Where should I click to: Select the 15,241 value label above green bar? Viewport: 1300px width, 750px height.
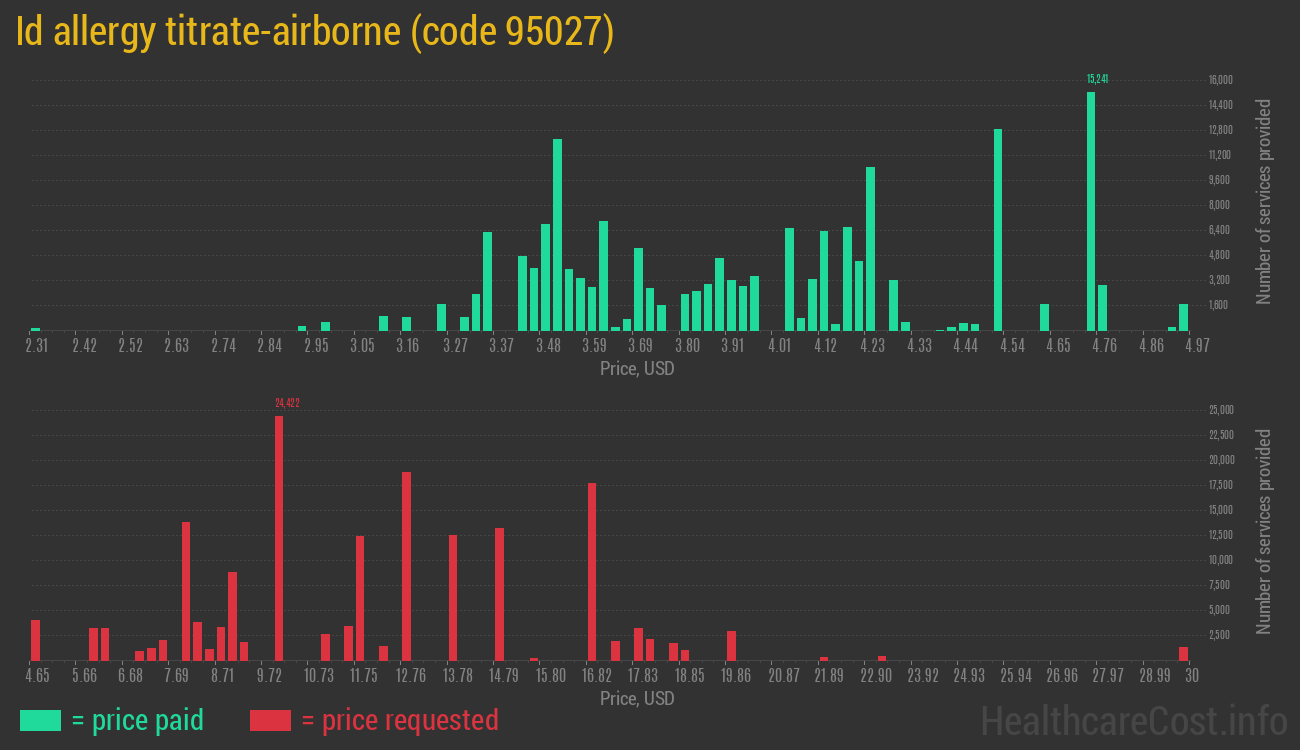[x=1097, y=79]
